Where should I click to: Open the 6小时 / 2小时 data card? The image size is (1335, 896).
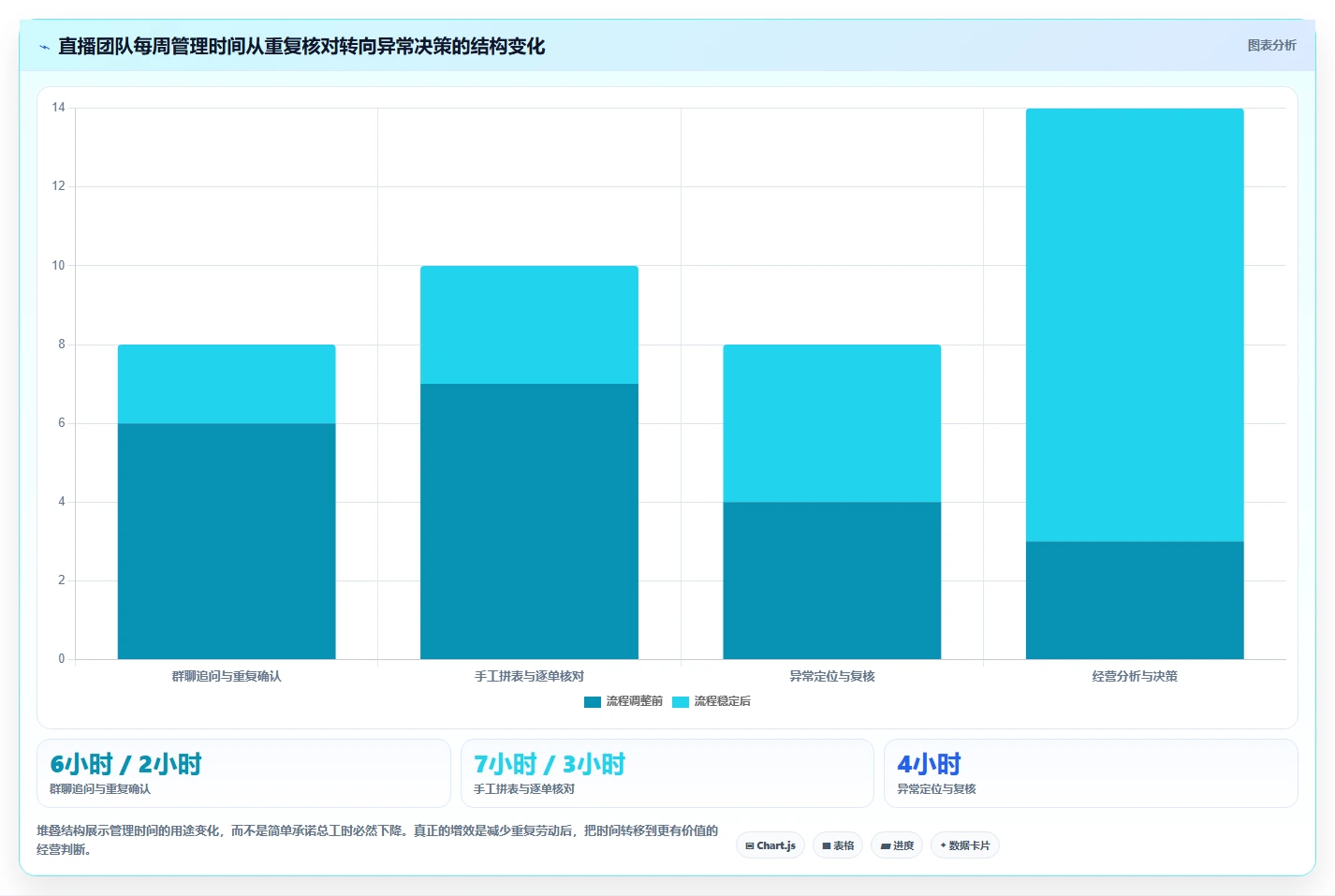(243, 773)
